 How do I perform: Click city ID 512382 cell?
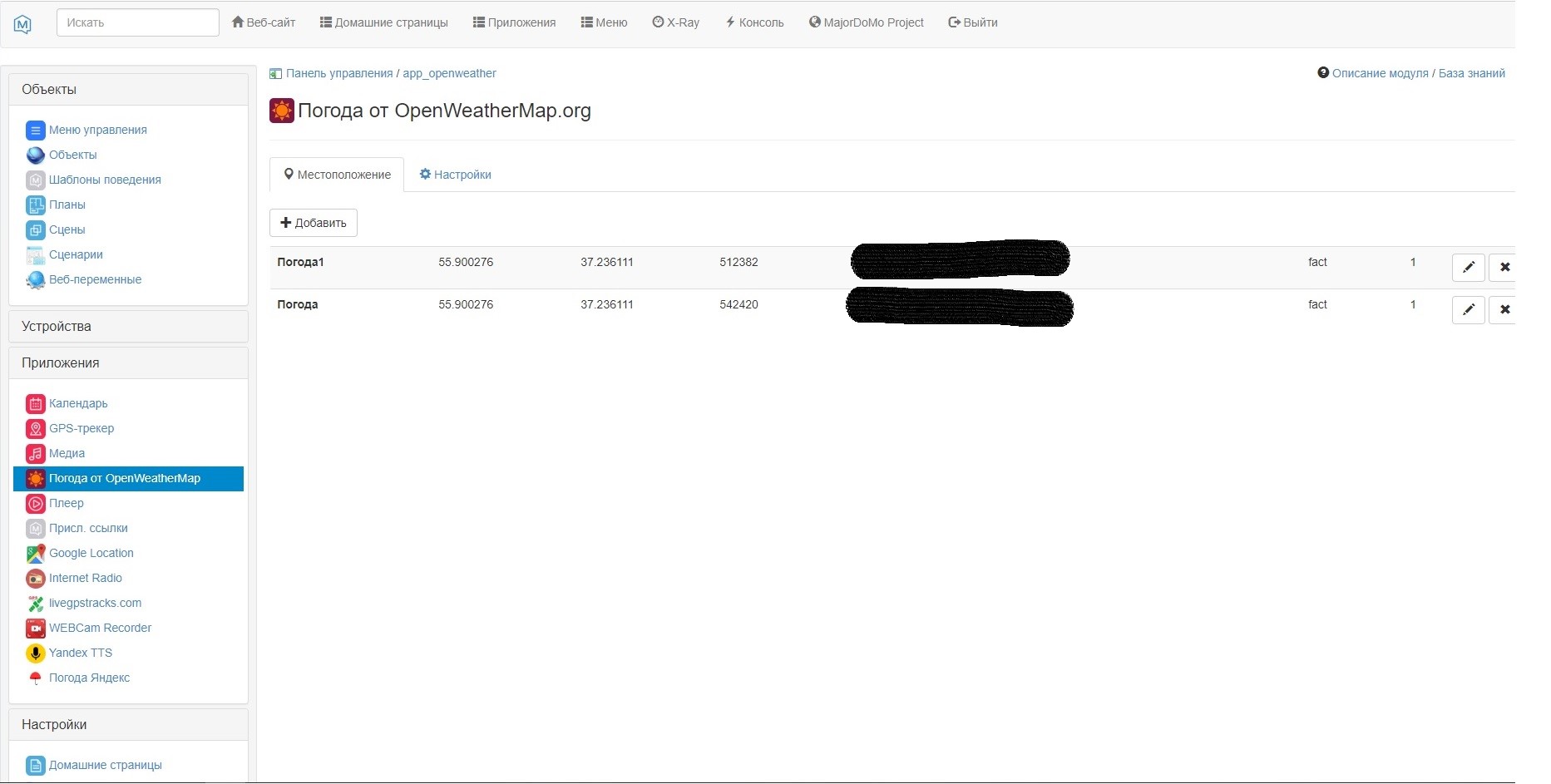pyautogui.click(x=738, y=262)
